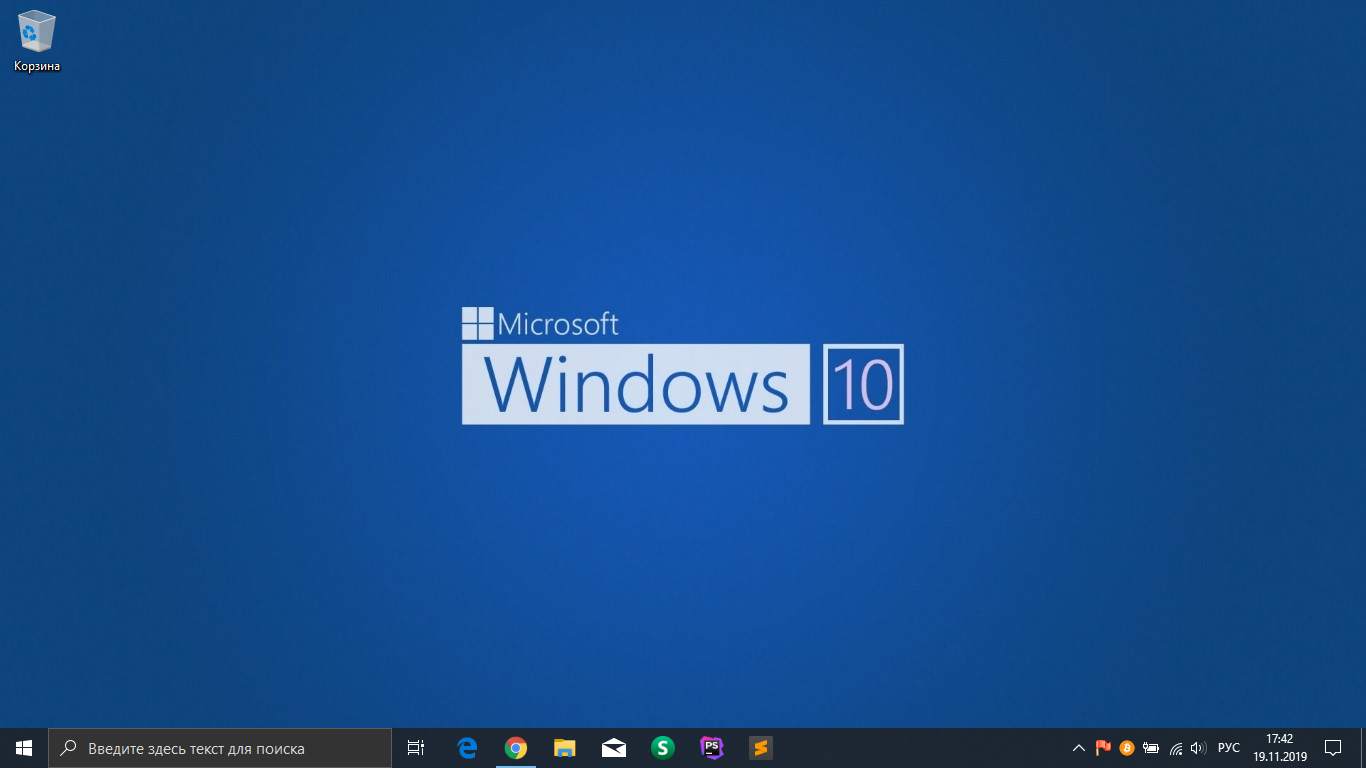The image size is (1366, 768).
Task: Open the Action Center notifications icon
Action: coord(1333,748)
